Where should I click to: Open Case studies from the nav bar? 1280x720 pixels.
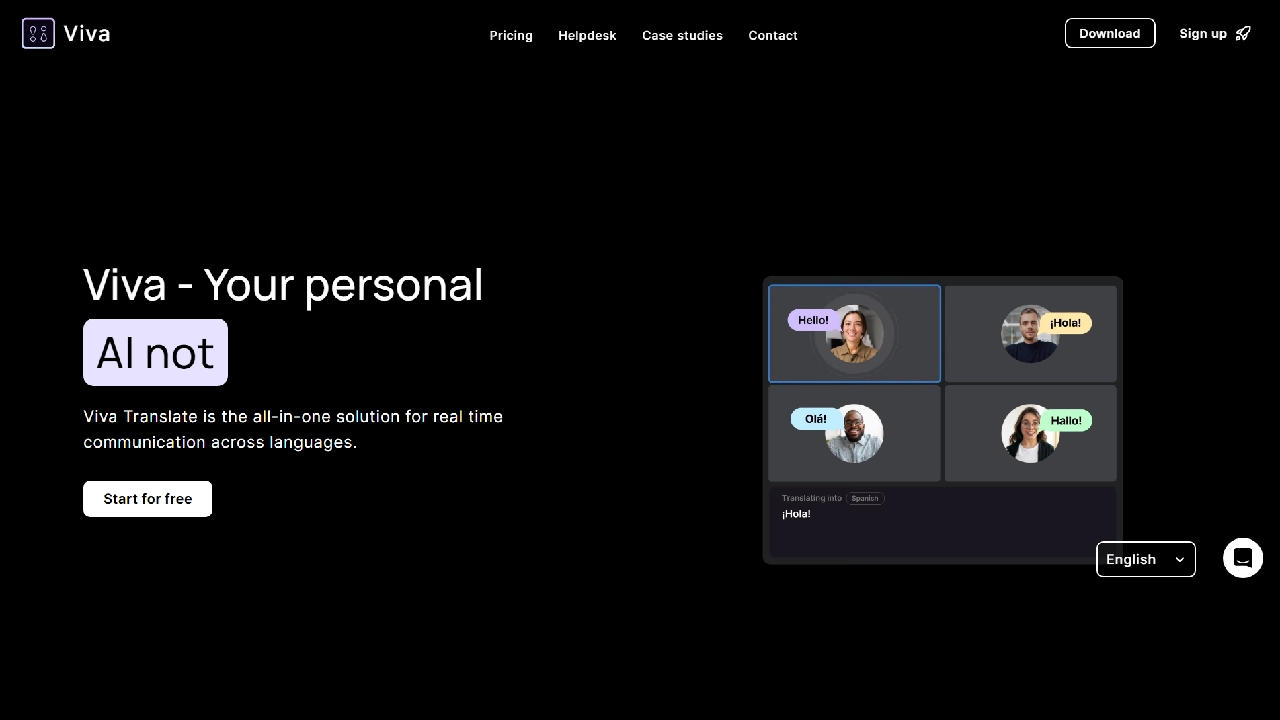(682, 35)
